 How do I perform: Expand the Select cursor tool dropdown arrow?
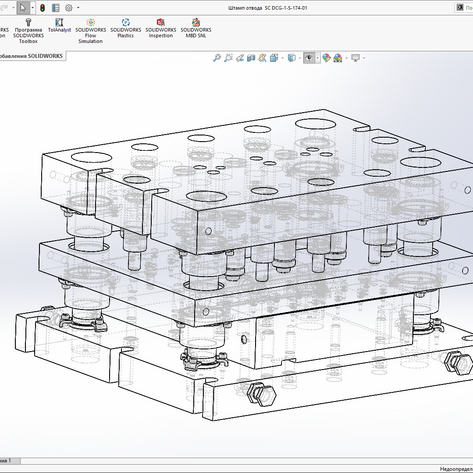pos(32,8)
